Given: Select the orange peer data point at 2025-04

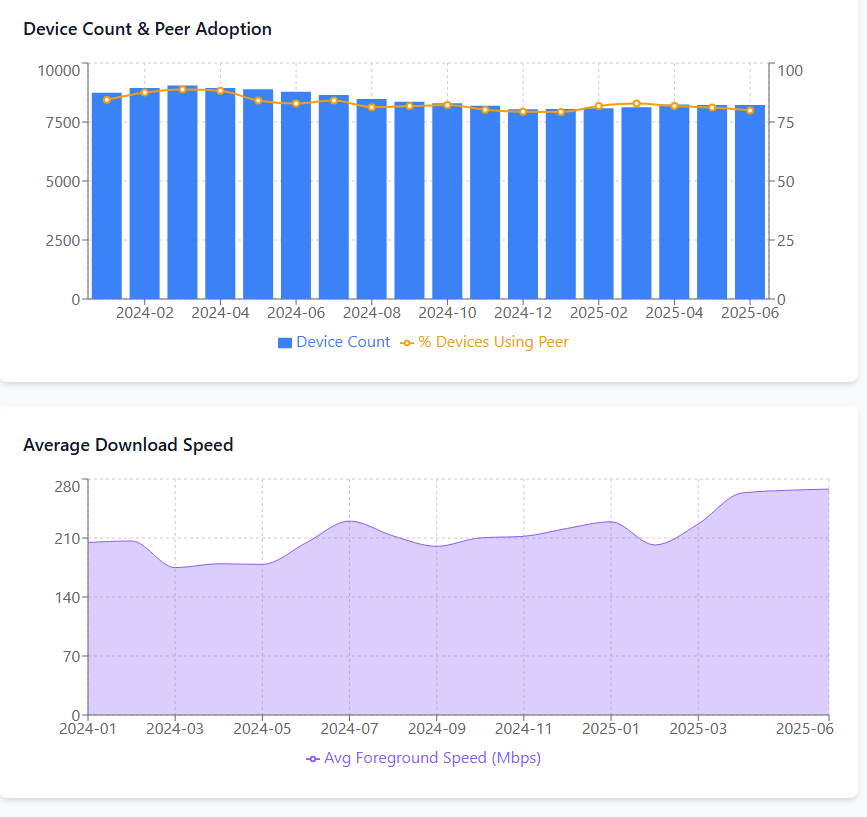Looking at the screenshot, I should (674, 106).
